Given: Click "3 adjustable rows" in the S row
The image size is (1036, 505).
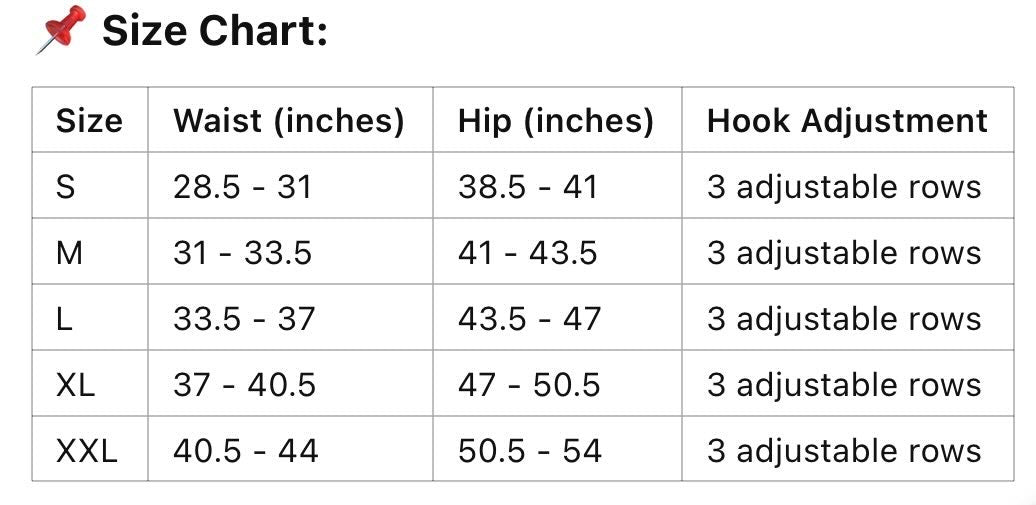Looking at the screenshot, I should pyautogui.click(x=844, y=187).
